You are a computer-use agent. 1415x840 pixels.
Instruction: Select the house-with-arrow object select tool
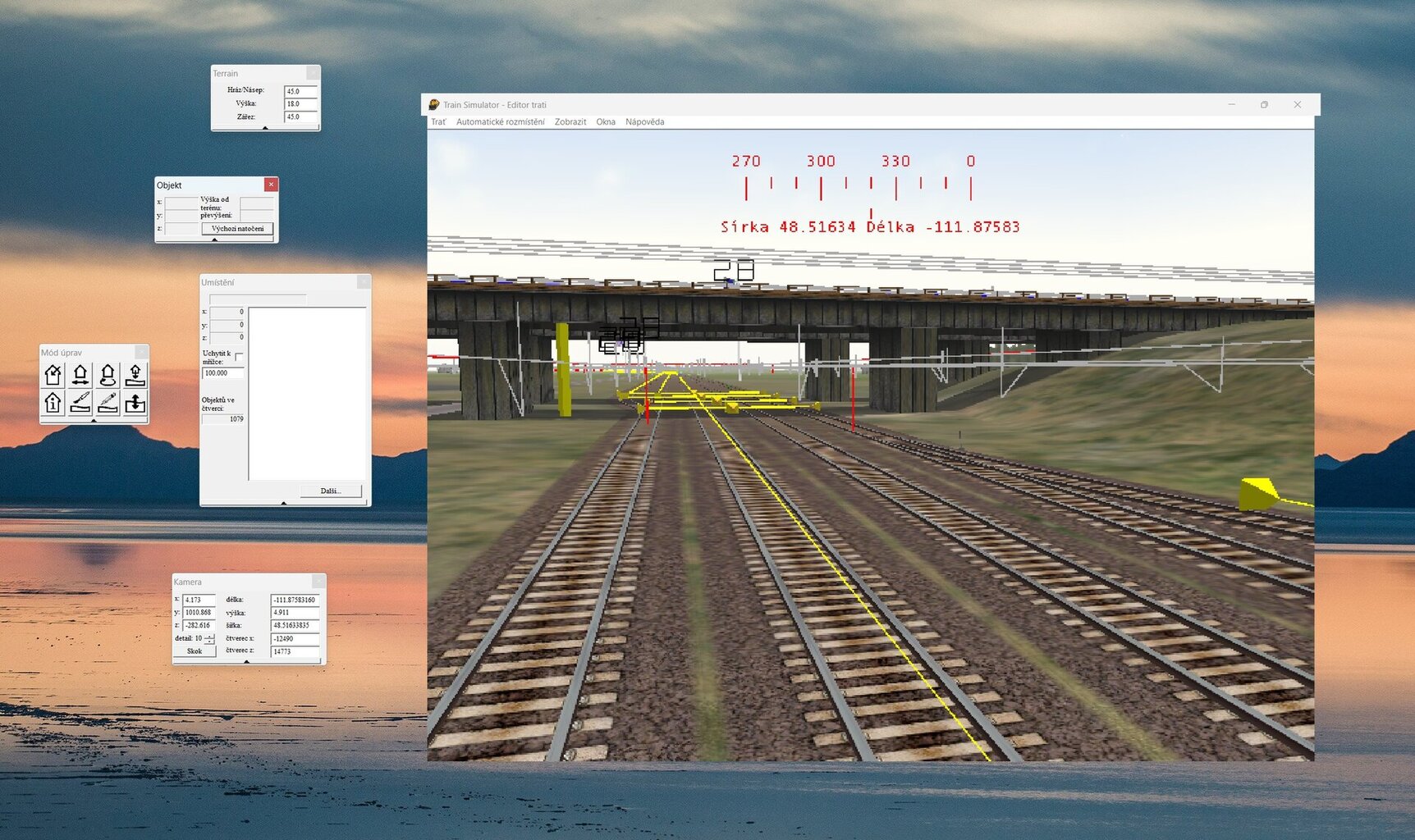coord(53,375)
